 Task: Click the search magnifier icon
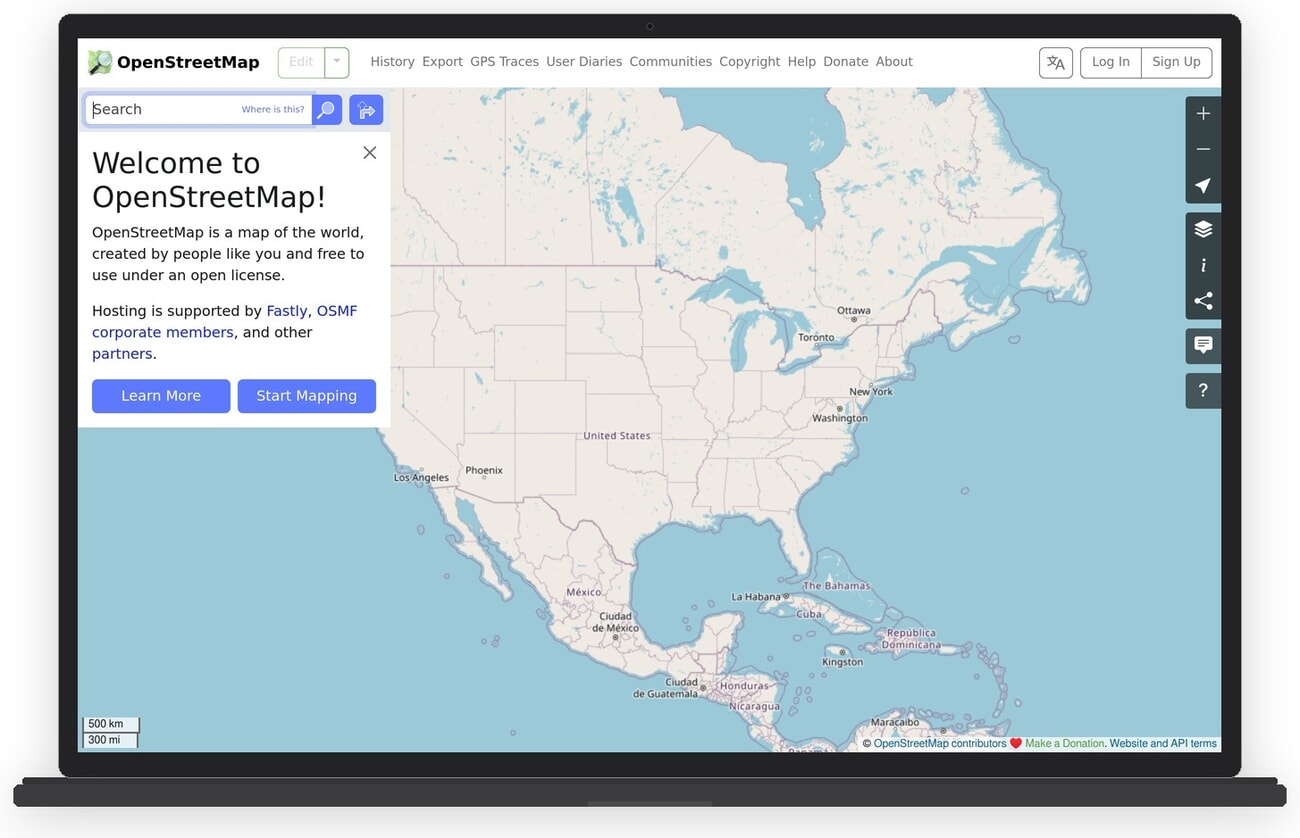(x=326, y=109)
